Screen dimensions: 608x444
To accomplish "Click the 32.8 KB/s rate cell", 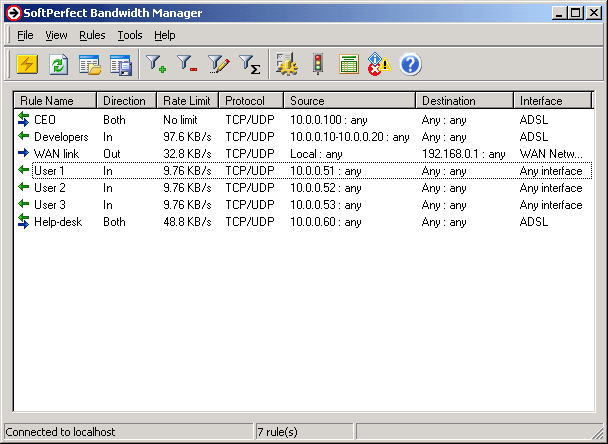I will (x=187, y=154).
